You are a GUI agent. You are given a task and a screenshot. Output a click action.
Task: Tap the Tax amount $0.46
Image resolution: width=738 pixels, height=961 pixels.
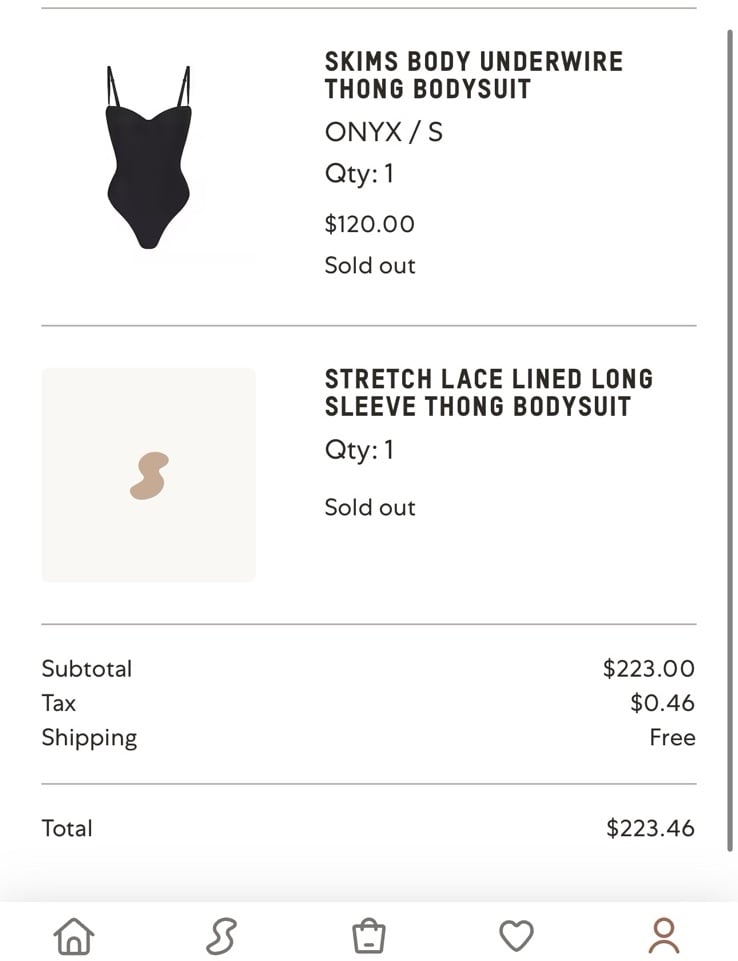[x=662, y=702]
